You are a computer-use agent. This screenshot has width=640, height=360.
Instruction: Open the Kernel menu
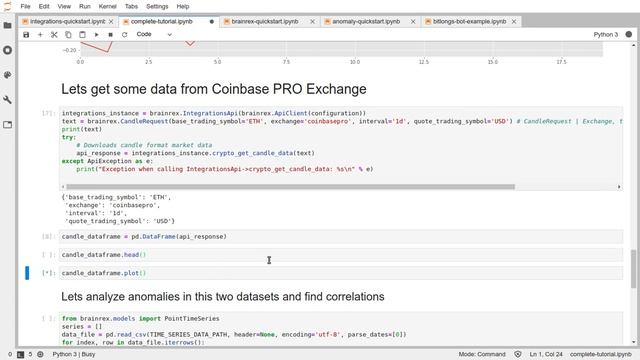[107, 7]
